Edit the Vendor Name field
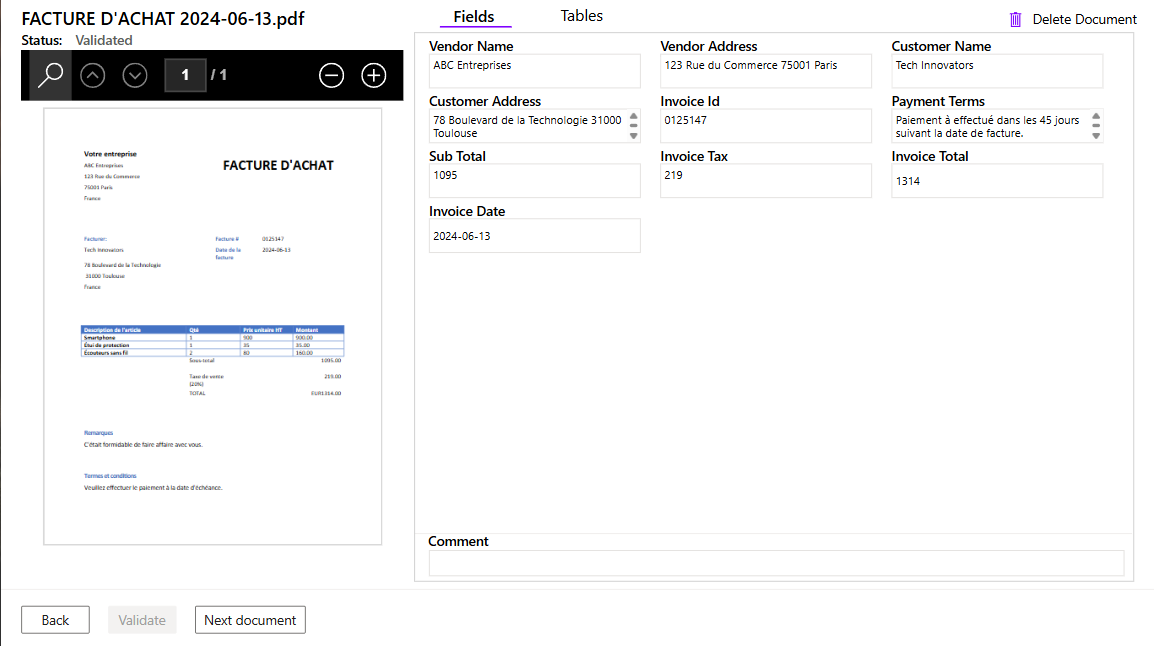This screenshot has height=646, width=1154. click(534, 71)
